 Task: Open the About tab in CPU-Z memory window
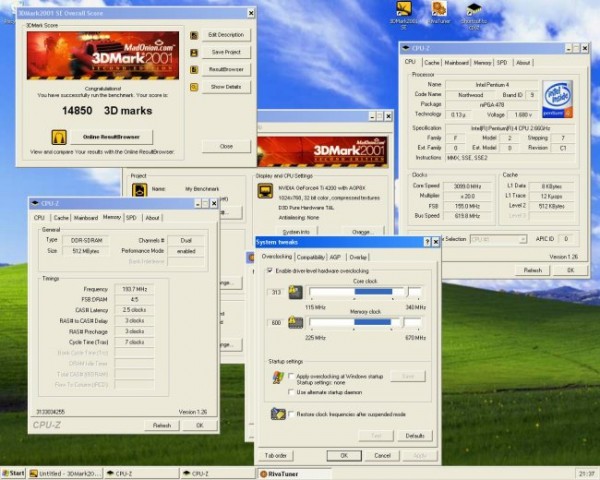pos(152,218)
